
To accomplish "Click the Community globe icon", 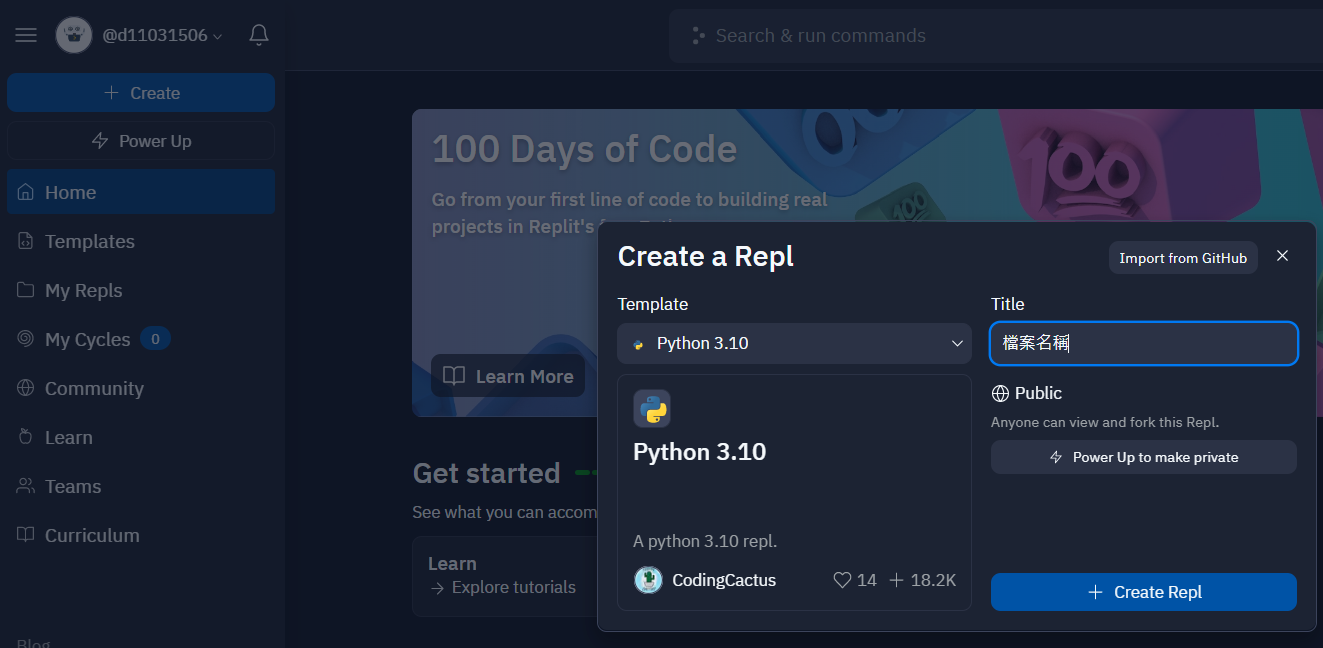I will pos(26,388).
